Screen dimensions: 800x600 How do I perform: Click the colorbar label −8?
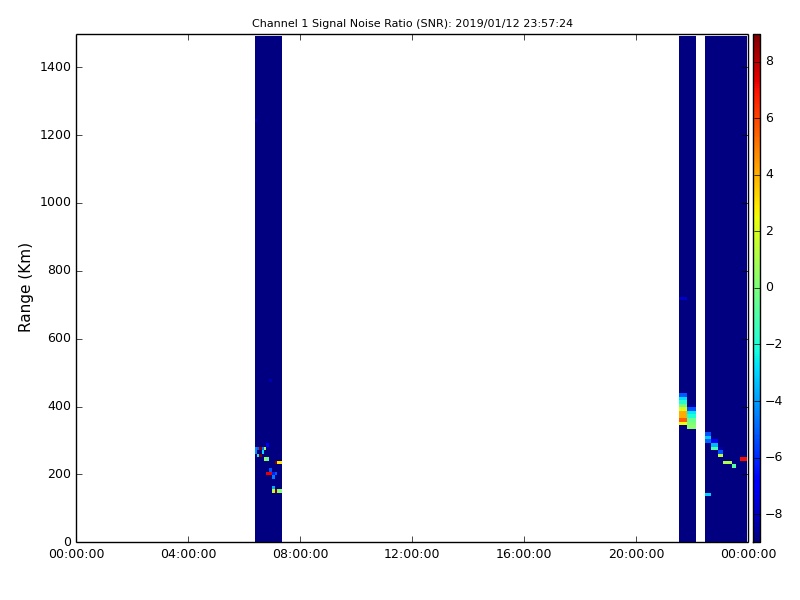pyautogui.click(x=774, y=514)
